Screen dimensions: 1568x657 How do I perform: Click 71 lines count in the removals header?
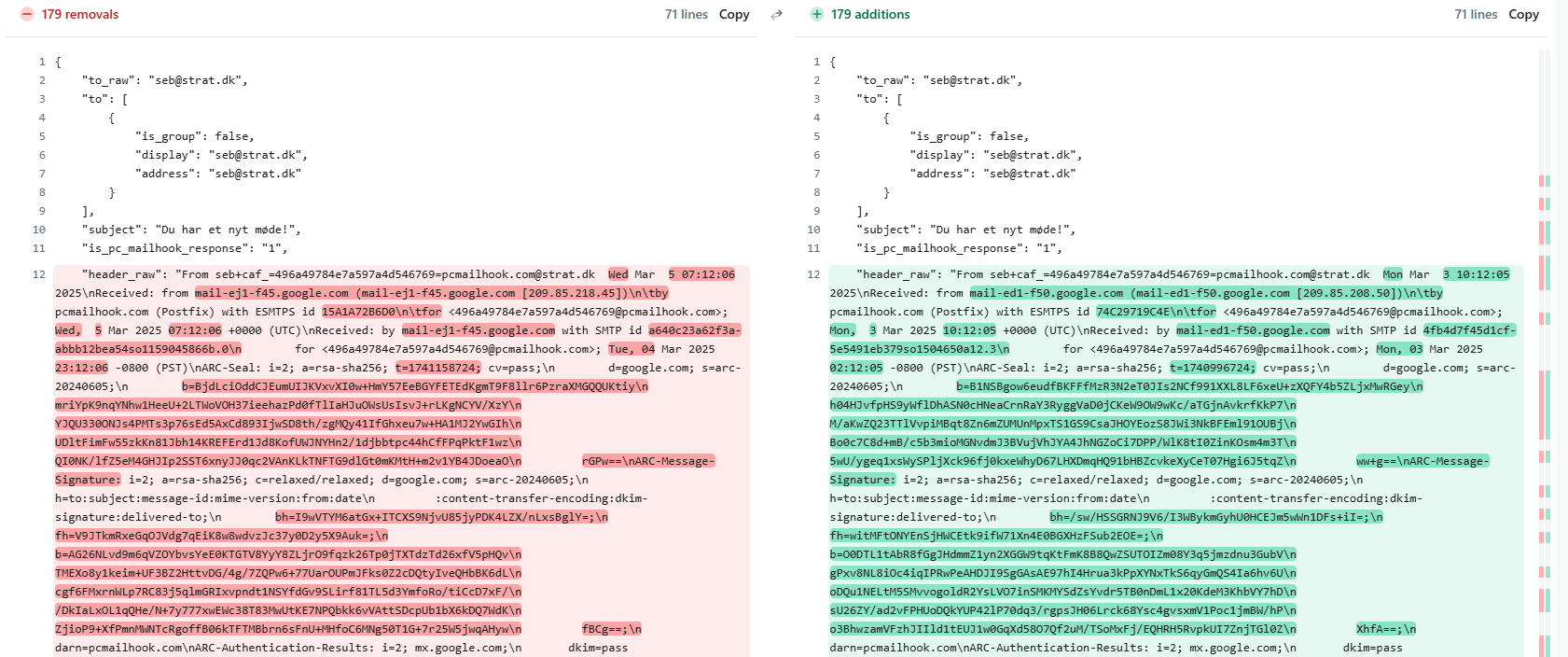pos(686,14)
